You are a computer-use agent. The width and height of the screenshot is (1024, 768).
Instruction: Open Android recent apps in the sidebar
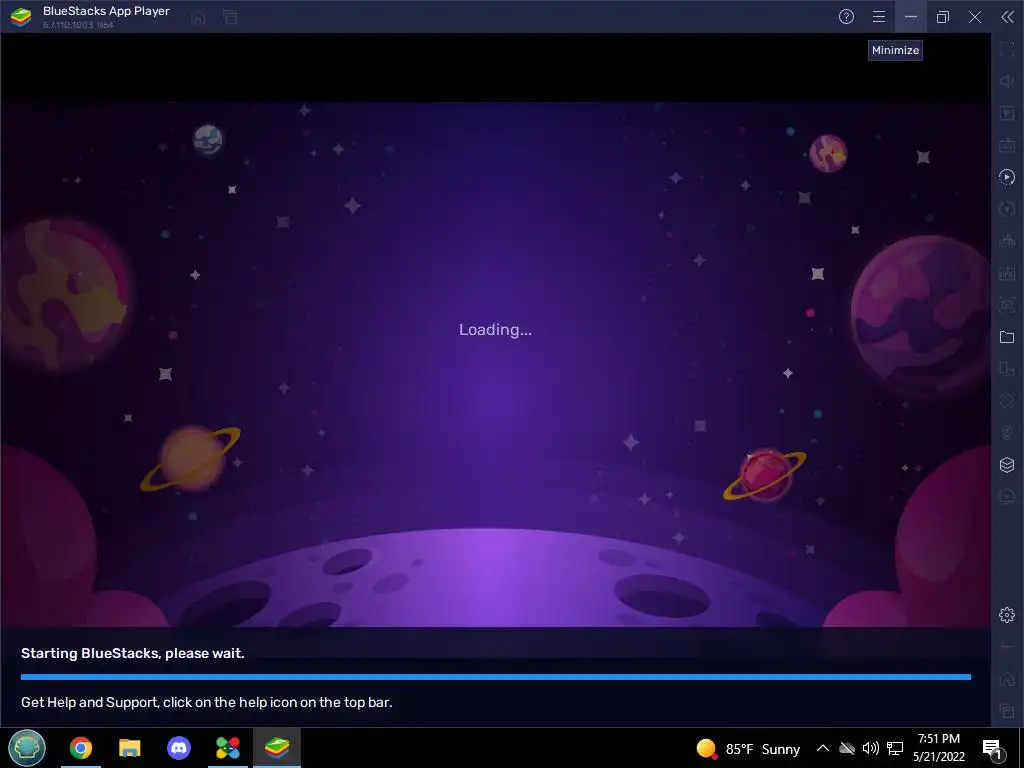coord(1007,711)
